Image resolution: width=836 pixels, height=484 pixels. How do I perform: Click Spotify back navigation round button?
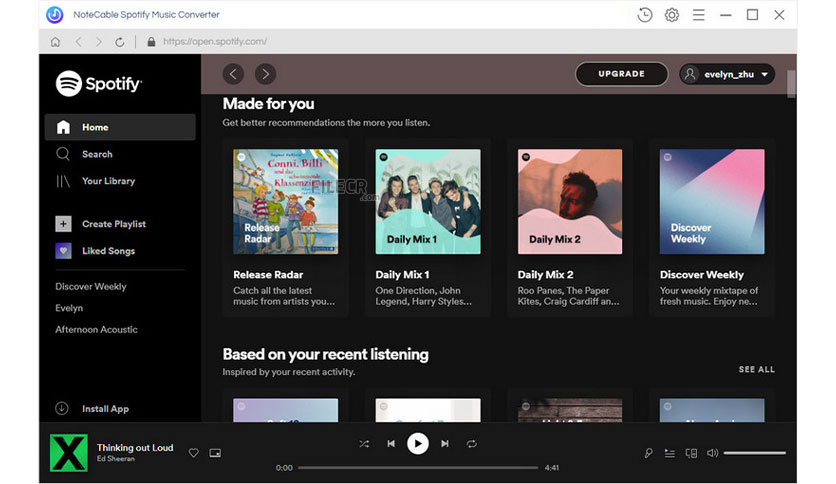pos(233,74)
